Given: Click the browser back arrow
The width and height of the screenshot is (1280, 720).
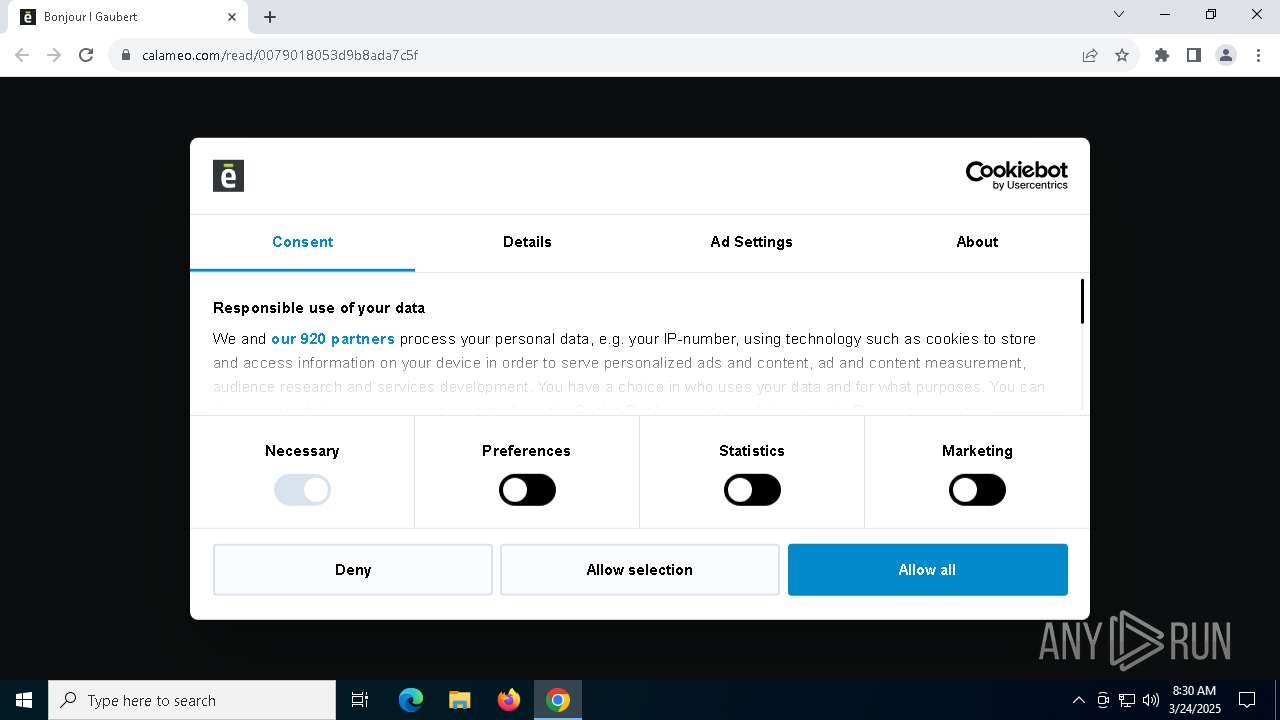Looking at the screenshot, I should (22, 55).
